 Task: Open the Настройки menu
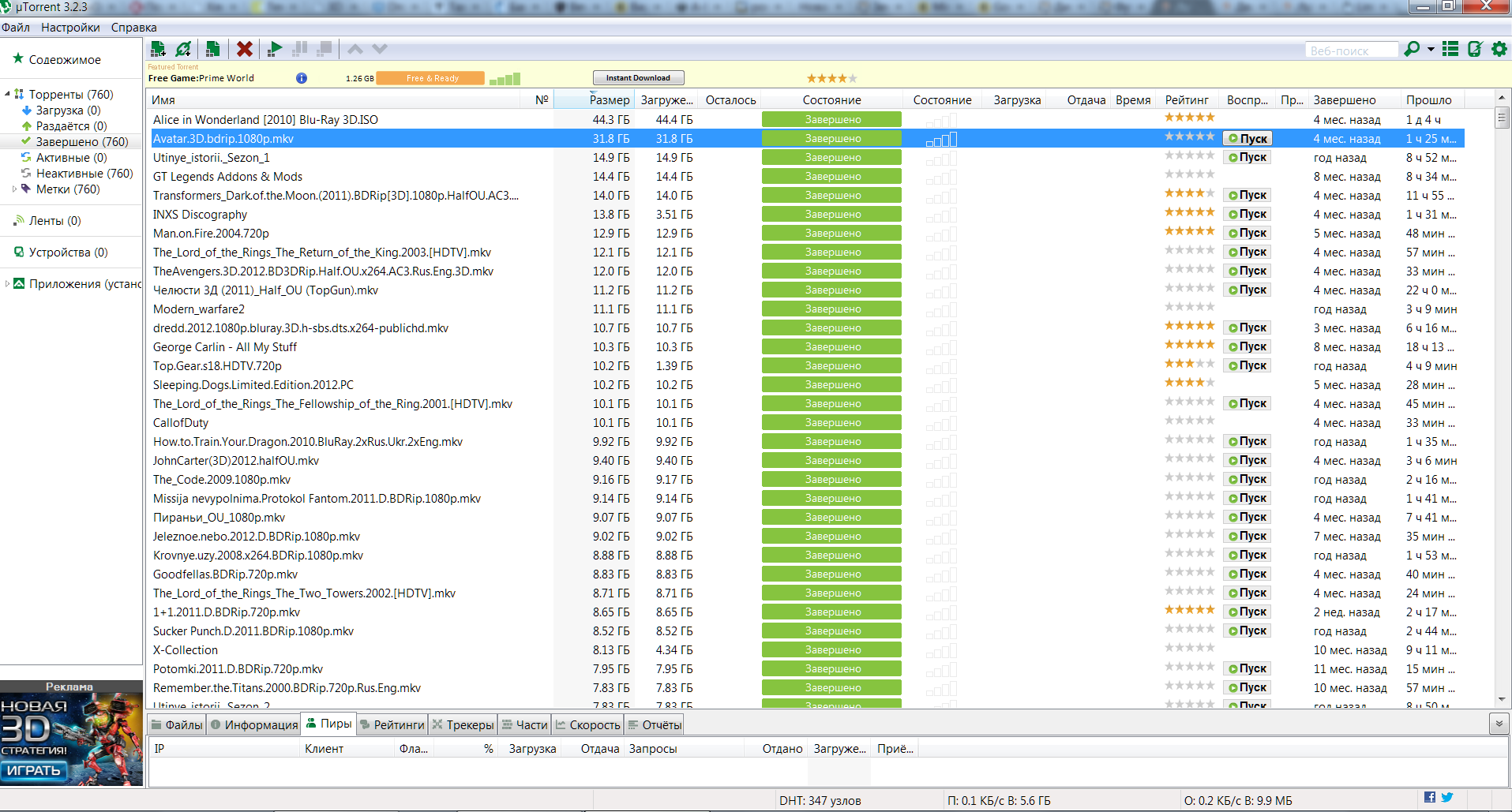pos(70,28)
